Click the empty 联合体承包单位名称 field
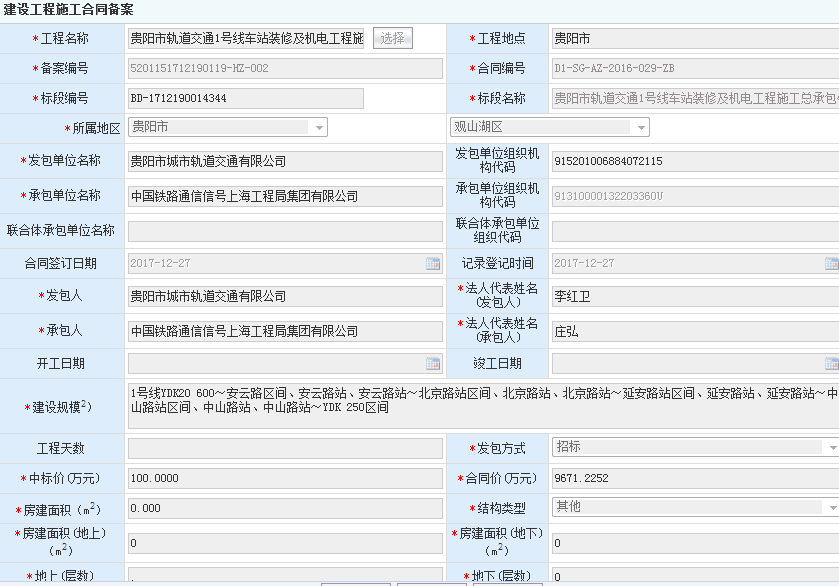This screenshot has width=839, height=586. pos(284,231)
